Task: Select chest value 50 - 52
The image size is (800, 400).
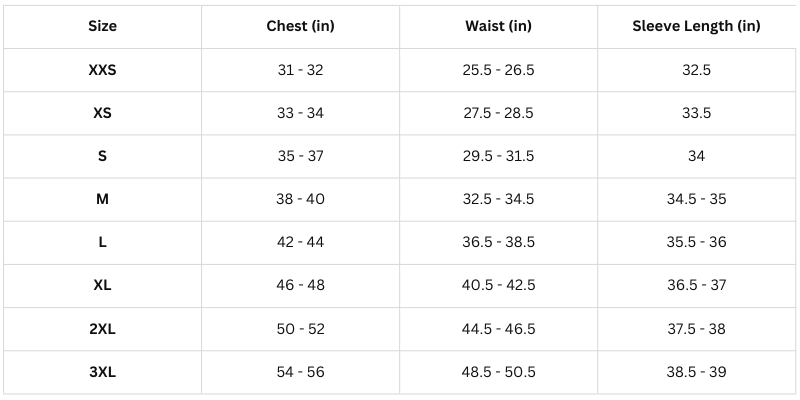Action: (300, 329)
